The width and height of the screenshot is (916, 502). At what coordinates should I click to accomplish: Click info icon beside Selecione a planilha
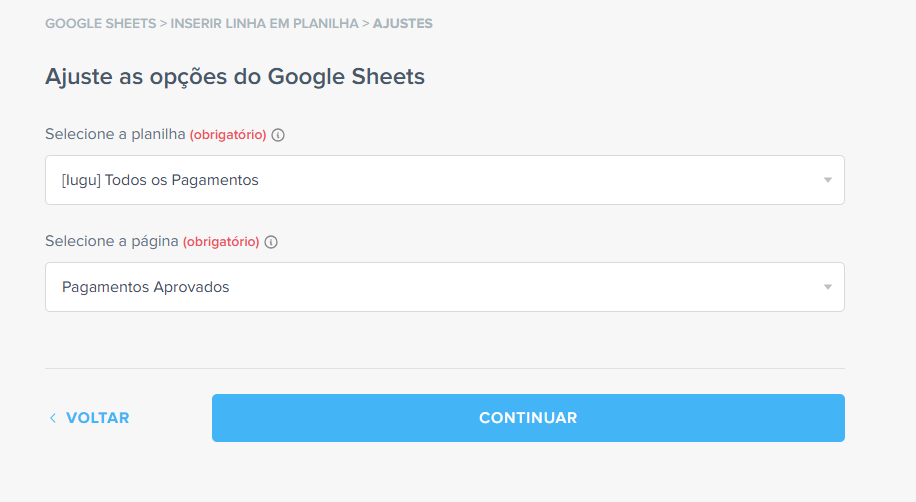278,135
